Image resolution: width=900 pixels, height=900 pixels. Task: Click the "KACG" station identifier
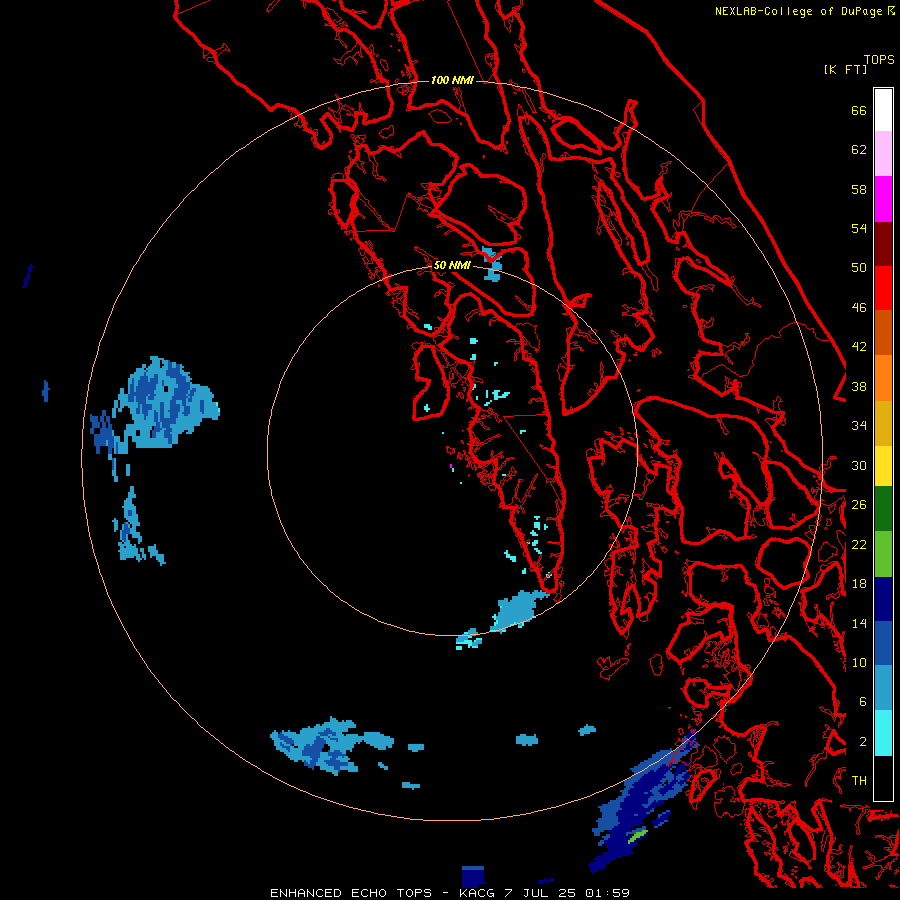(478, 893)
